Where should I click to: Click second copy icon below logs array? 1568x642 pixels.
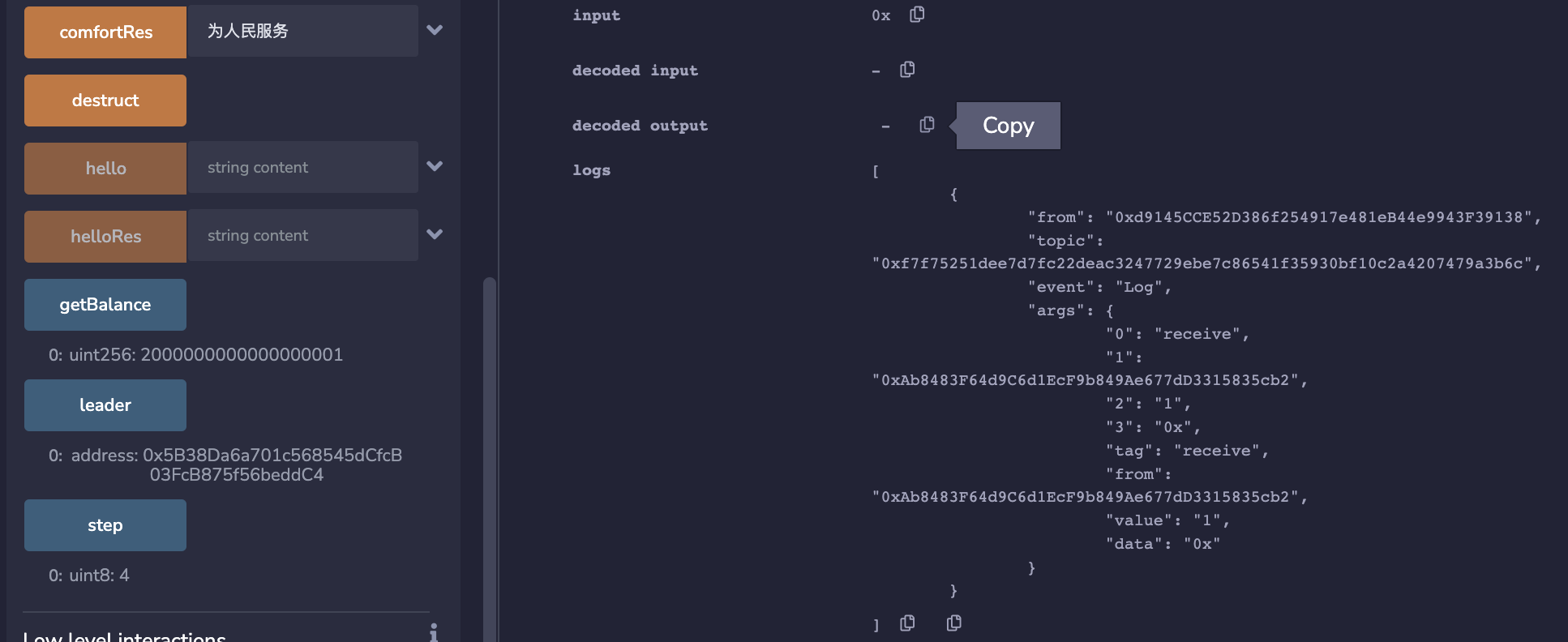coord(954,623)
